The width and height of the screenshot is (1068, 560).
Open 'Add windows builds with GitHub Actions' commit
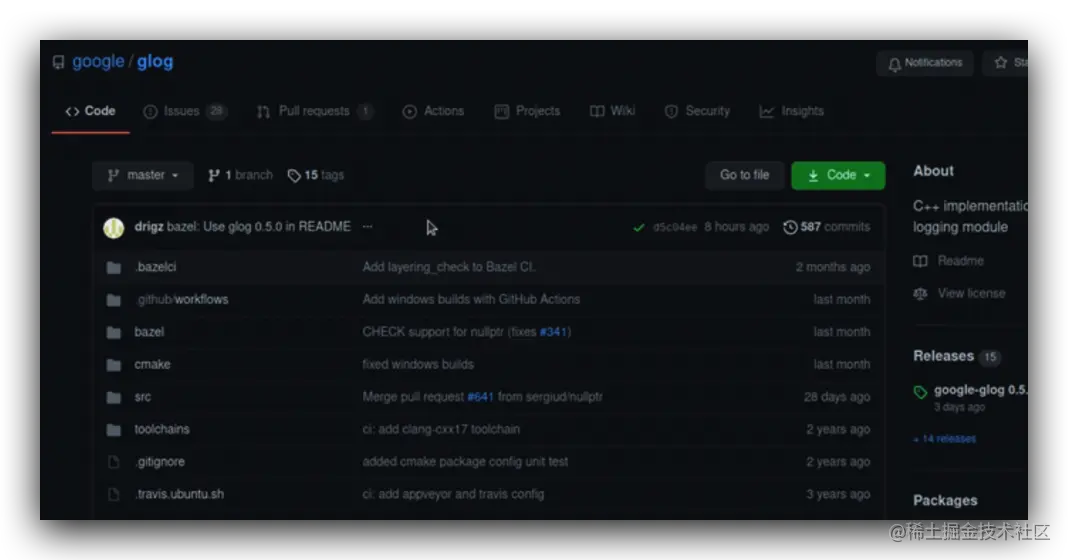click(471, 300)
